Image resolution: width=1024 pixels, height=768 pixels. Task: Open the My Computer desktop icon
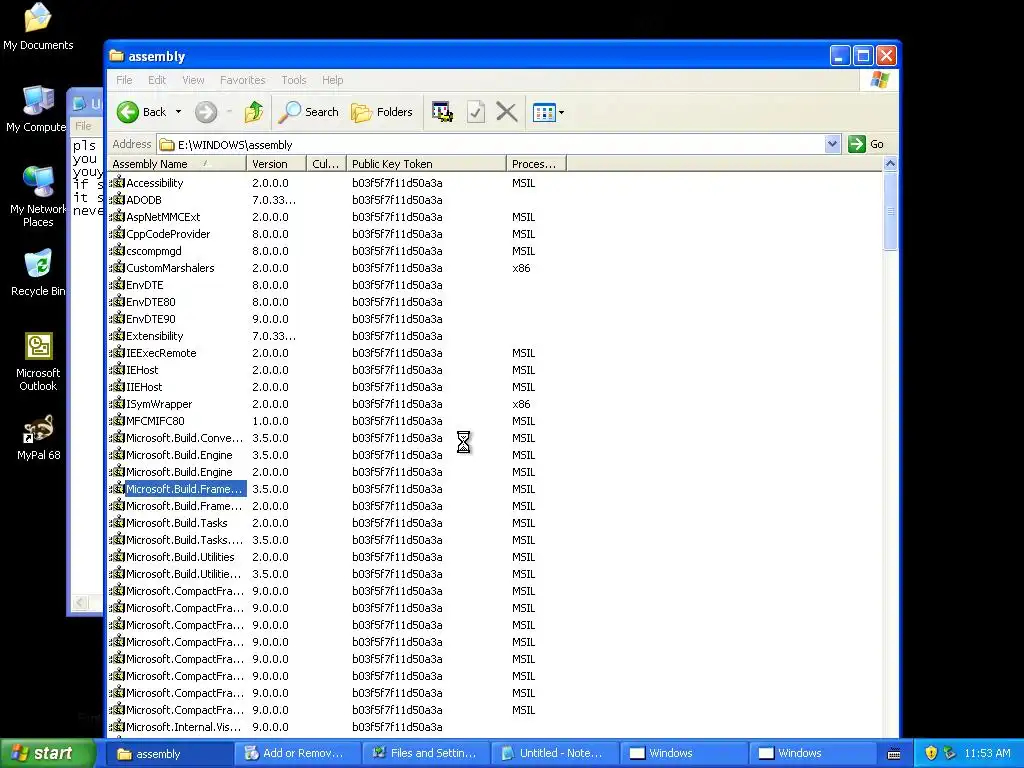point(38,108)
